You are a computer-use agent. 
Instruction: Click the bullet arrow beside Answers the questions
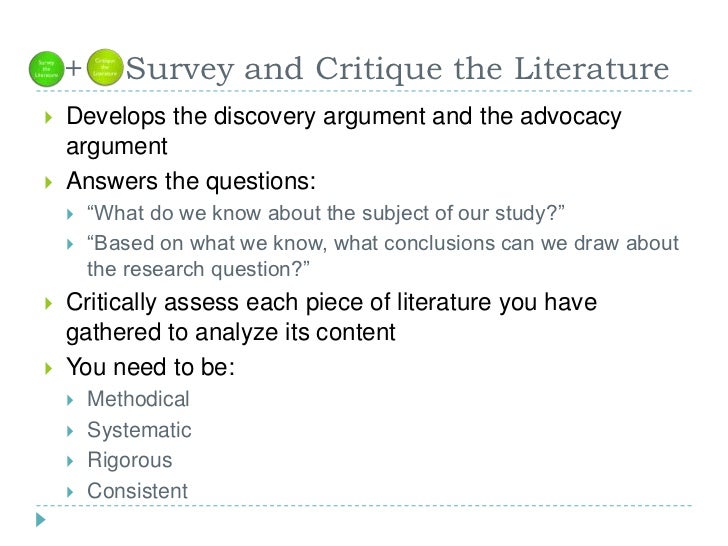[48, 182]
